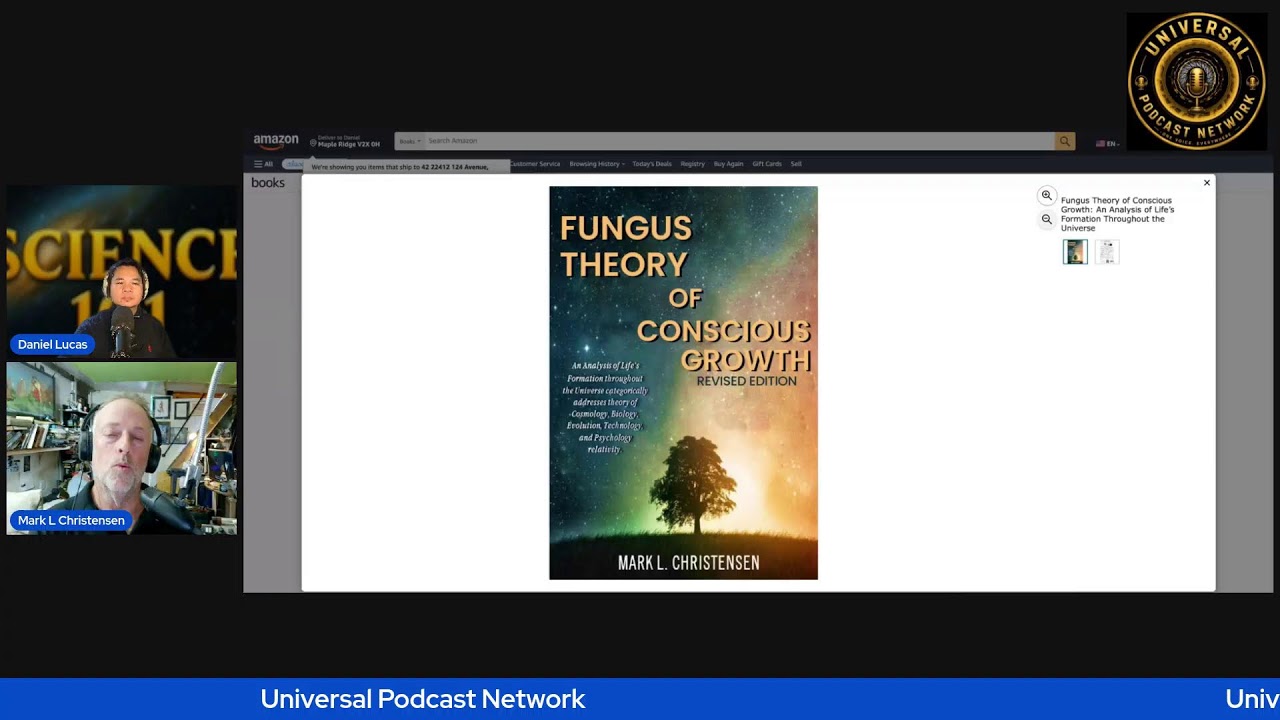This screenshot has height=720, width=1280.
Task: Select the front cover thumbnail
Action: click(1075, 252)
